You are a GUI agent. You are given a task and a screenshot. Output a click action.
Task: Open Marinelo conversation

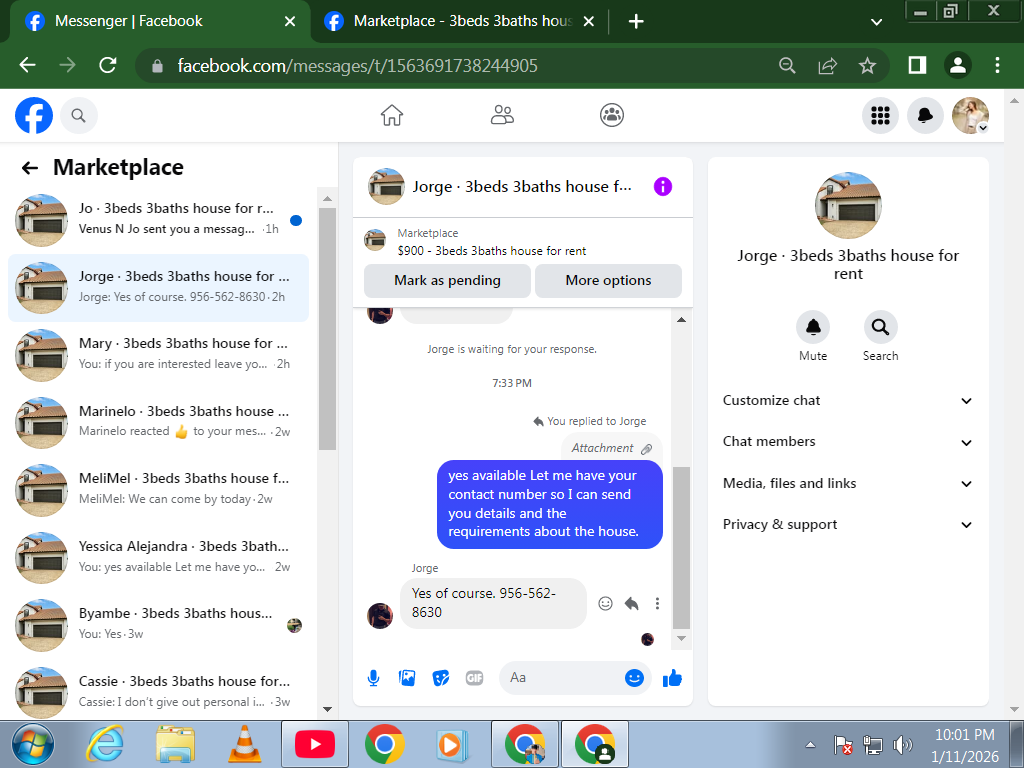(159, 423)
